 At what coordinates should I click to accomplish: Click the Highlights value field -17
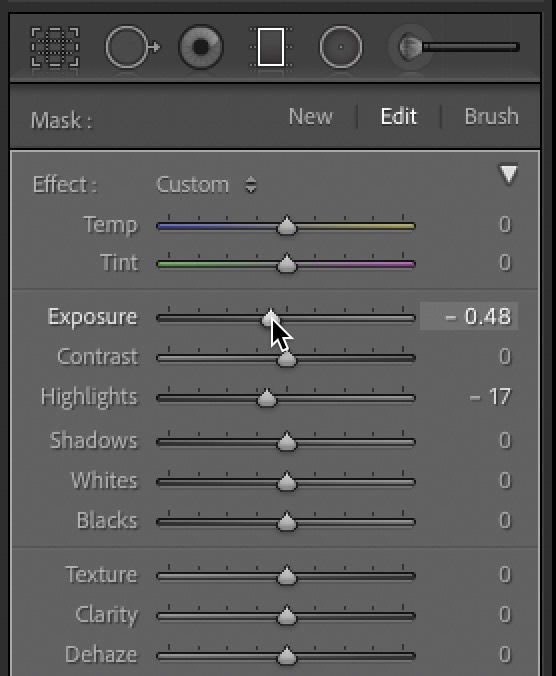[x=490, y=397]
